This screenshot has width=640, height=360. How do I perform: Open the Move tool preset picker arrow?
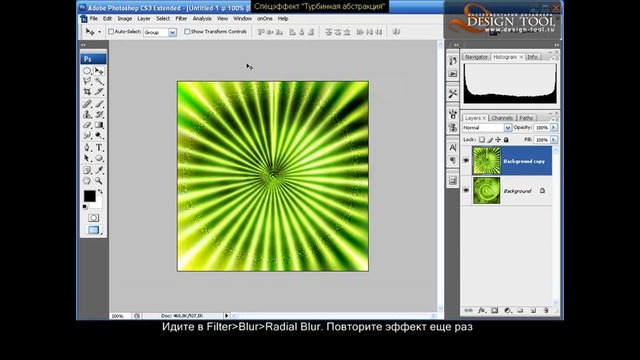(x=100, y=32)
